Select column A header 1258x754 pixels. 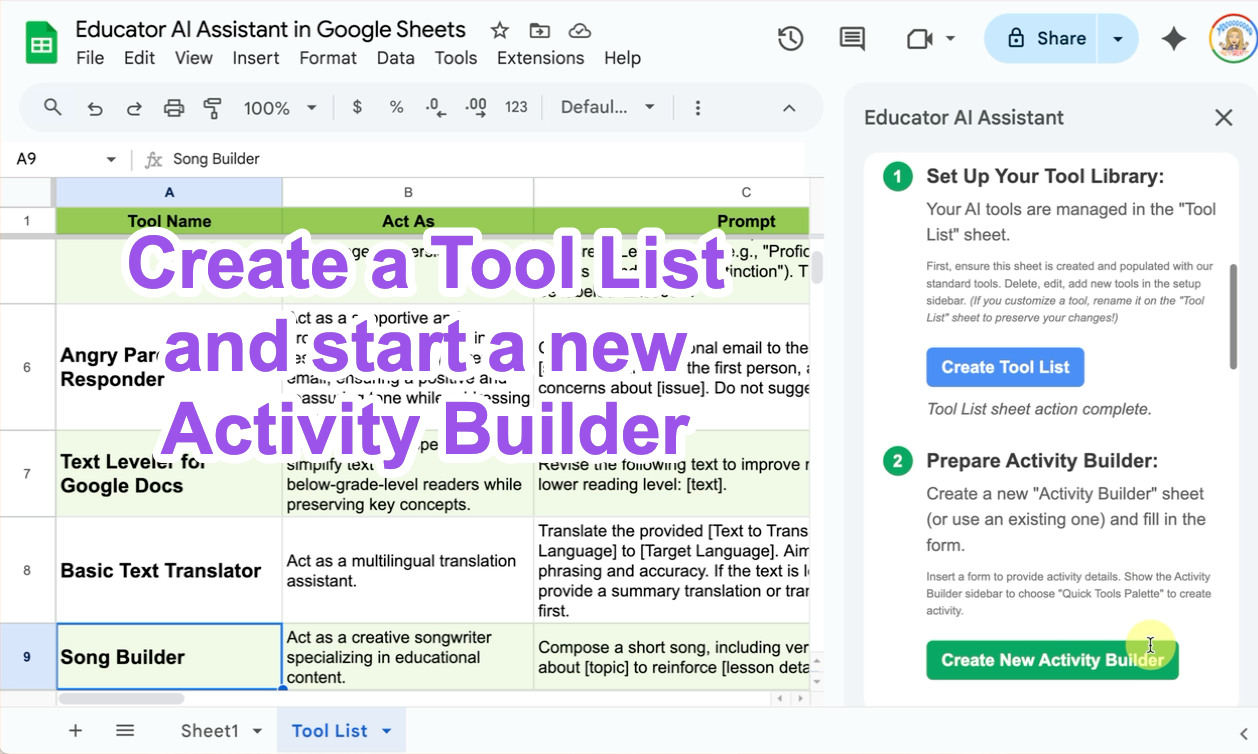169,192
